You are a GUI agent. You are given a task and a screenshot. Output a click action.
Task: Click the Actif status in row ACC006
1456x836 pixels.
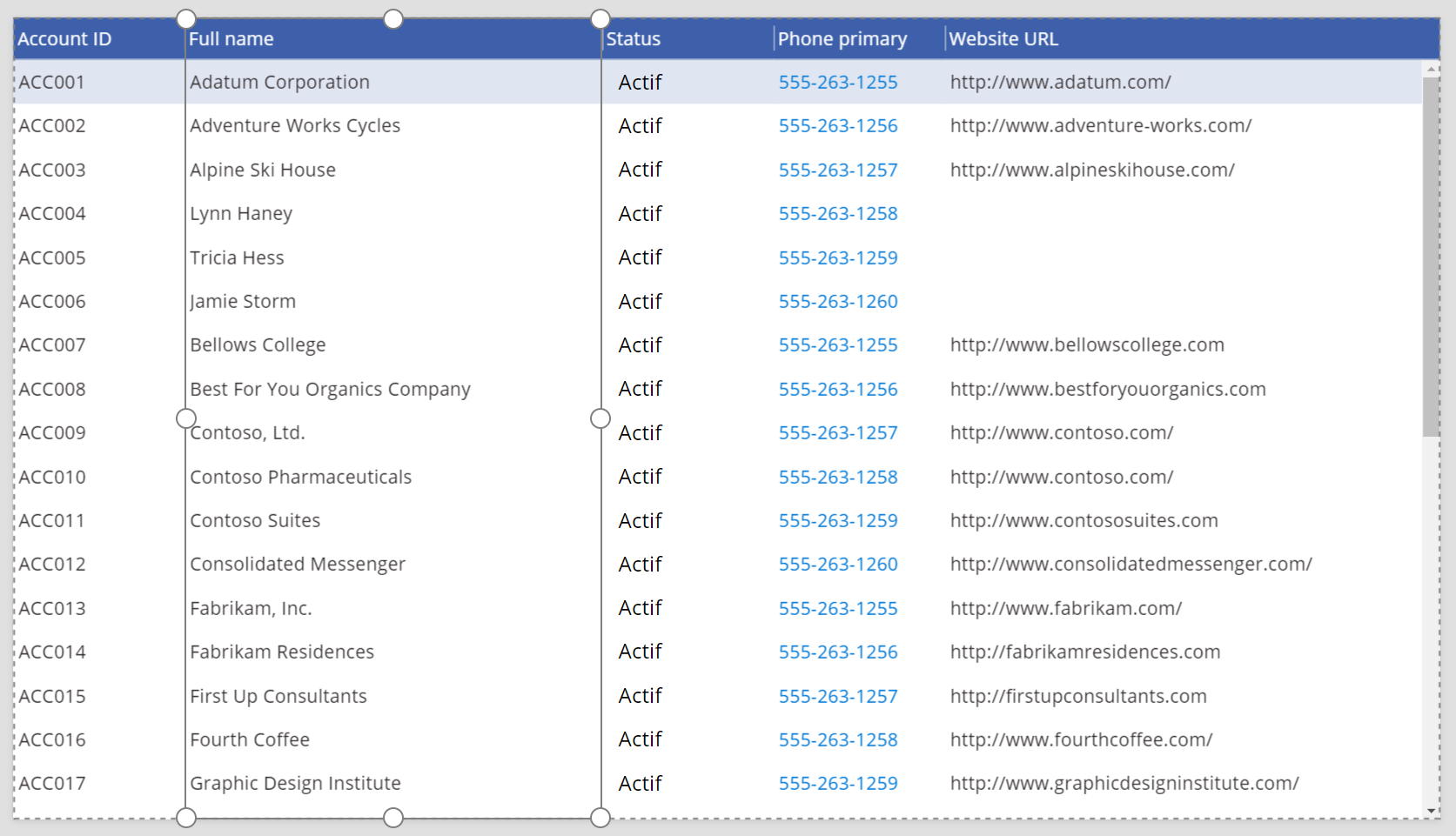[641, 302]
